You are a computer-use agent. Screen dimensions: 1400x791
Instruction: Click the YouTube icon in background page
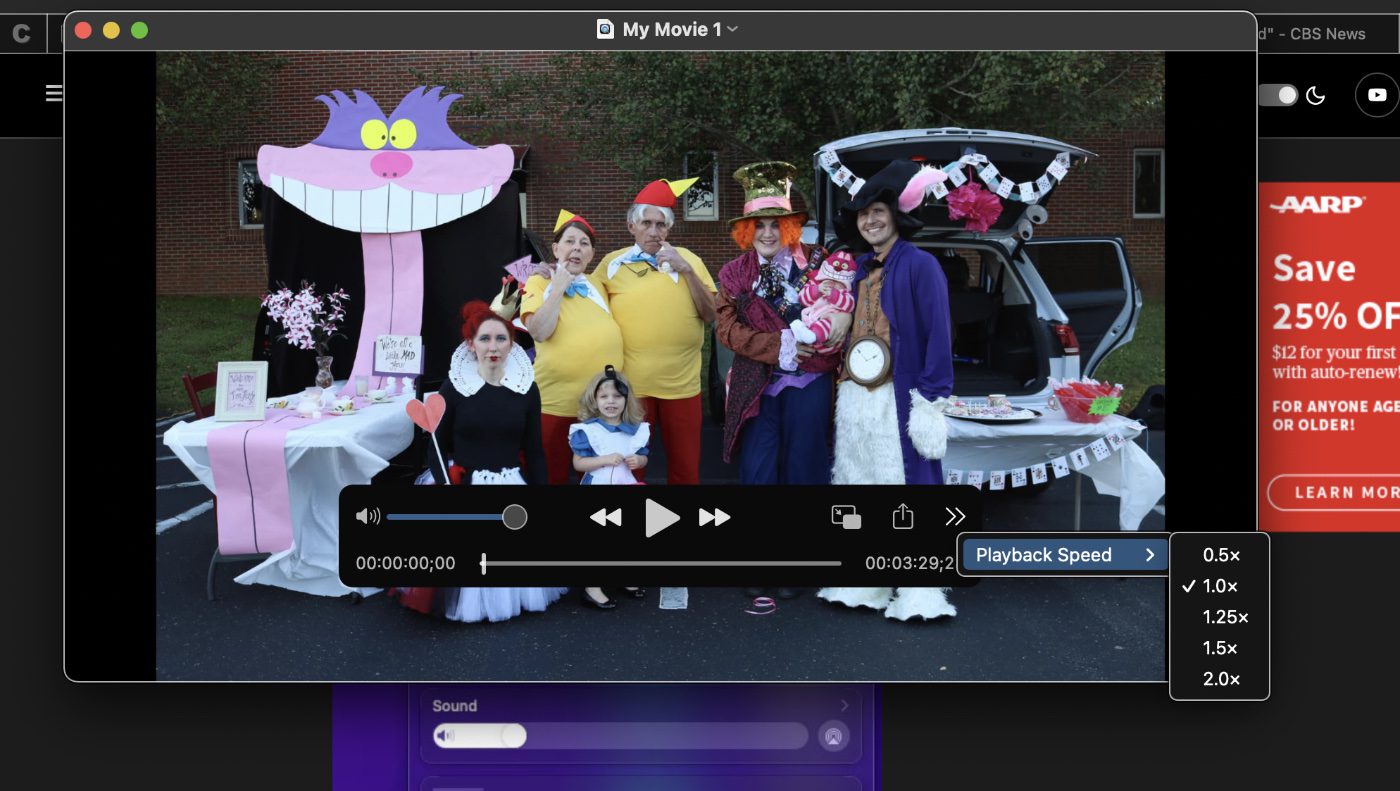click(1377, 95)
